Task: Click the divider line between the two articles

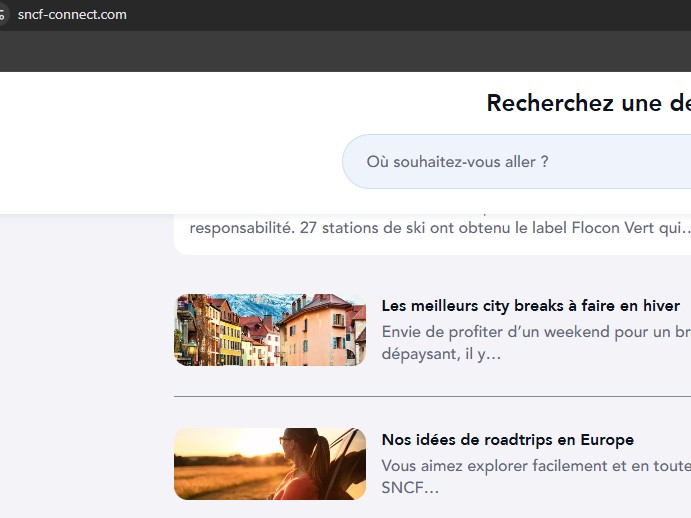Action: tap(432, 397)
